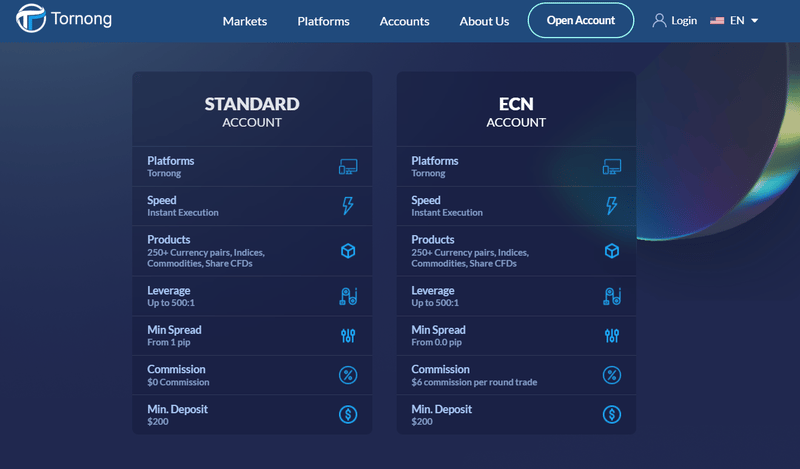Click '$0 Commission' text

coord(178,382)
